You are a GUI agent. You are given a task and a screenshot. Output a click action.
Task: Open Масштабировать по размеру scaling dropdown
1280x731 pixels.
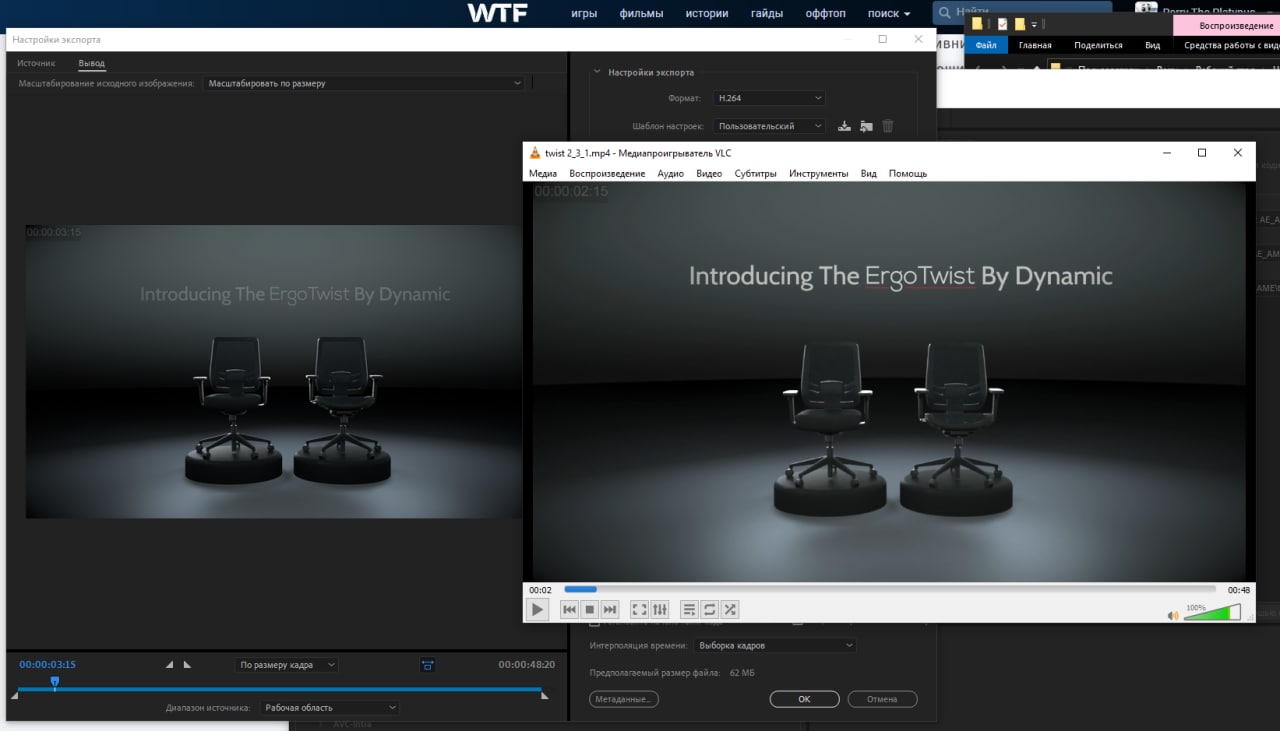pos(364,83)
